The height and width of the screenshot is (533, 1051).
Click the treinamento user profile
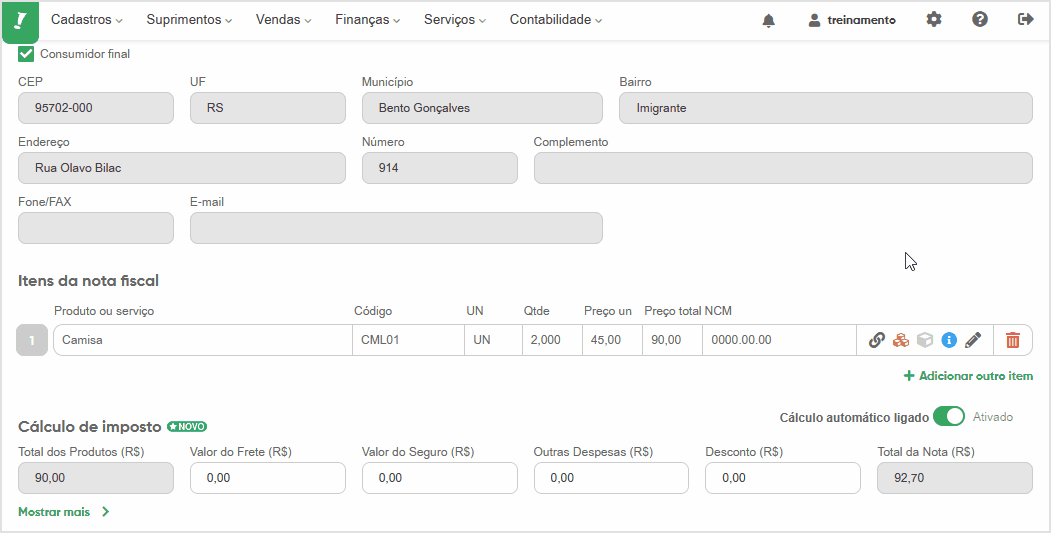coord(852,20)
